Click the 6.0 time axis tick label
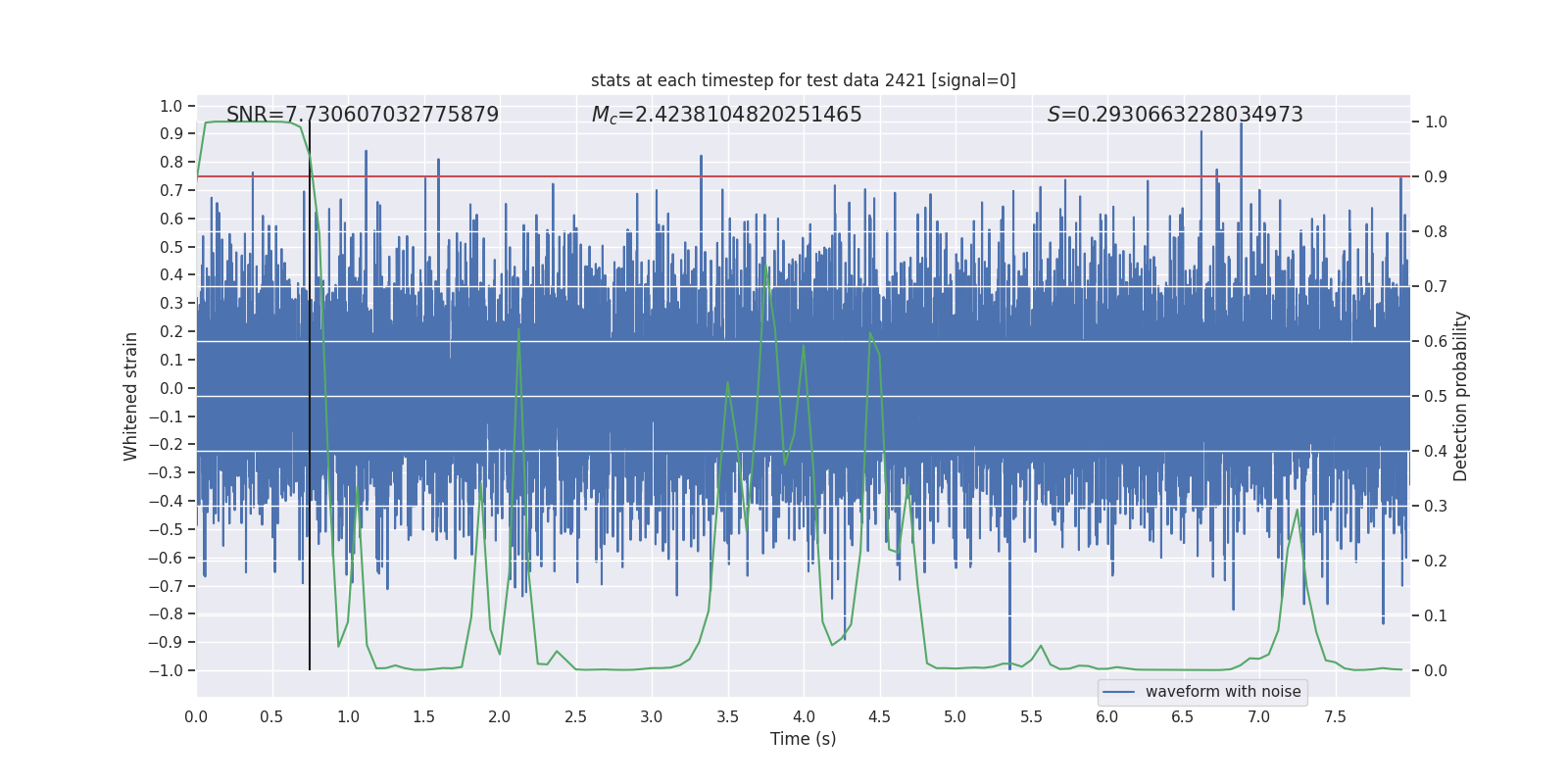Viewport: 1568px width, 784px height. coord(1107,716)
